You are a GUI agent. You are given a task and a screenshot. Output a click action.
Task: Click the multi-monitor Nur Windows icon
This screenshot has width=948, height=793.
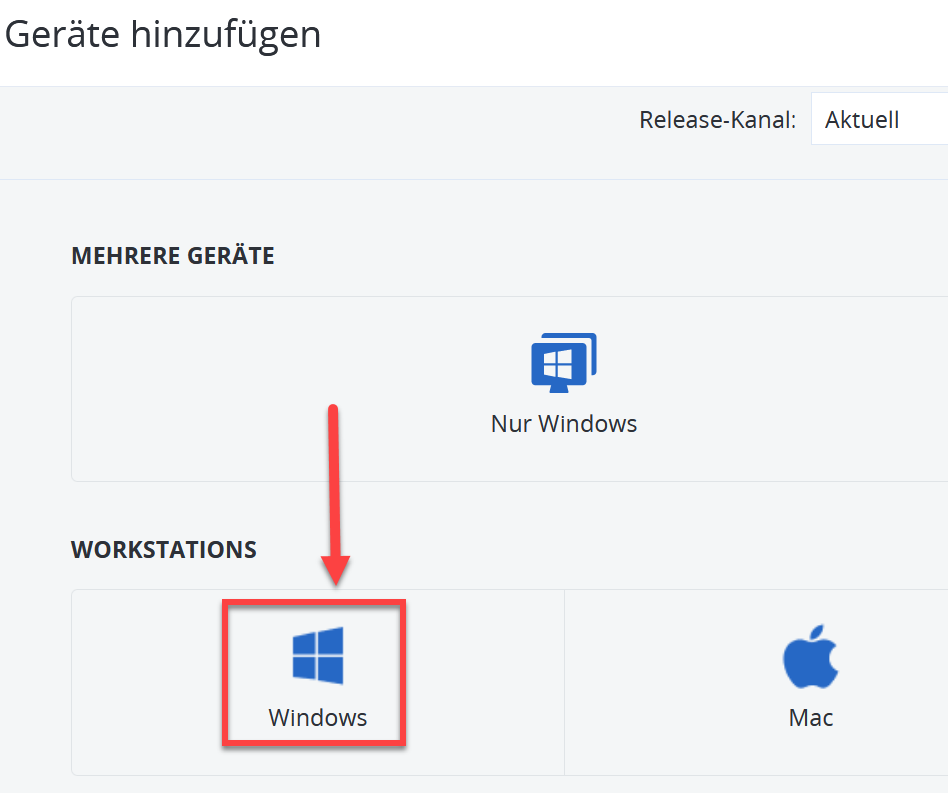click(563, 362)
